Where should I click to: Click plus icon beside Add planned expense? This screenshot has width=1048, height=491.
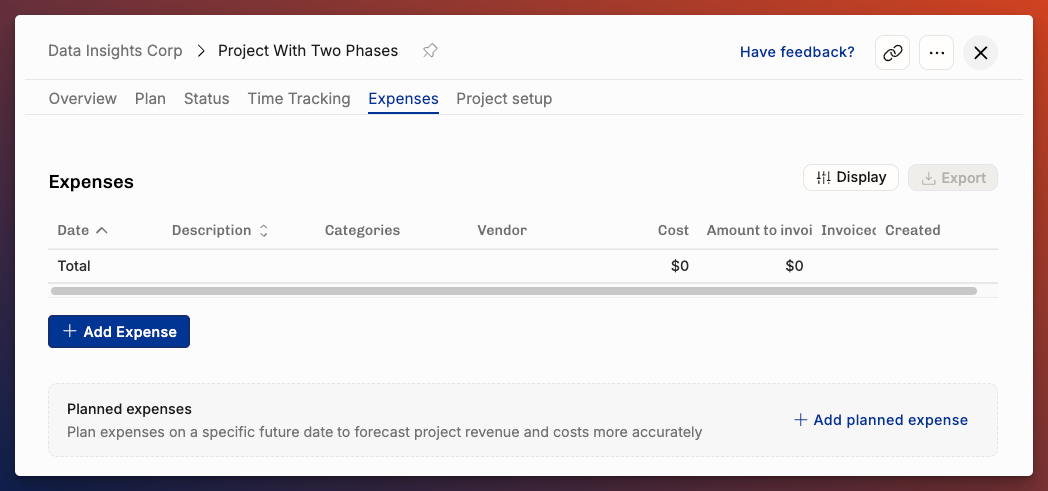coord(800,420)
